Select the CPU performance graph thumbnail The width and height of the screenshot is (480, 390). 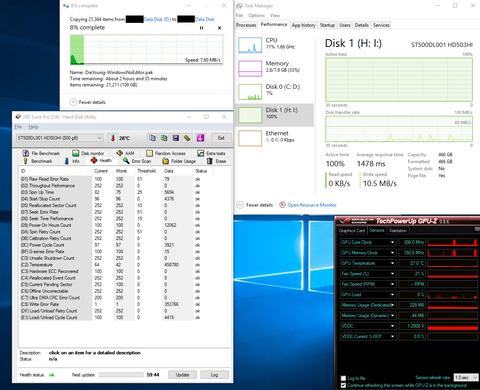250,45
